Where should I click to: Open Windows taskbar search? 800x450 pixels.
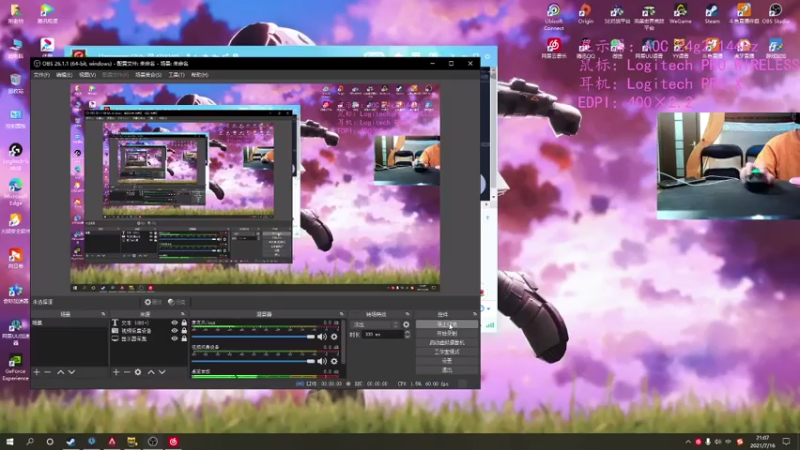tap(30, 442)
